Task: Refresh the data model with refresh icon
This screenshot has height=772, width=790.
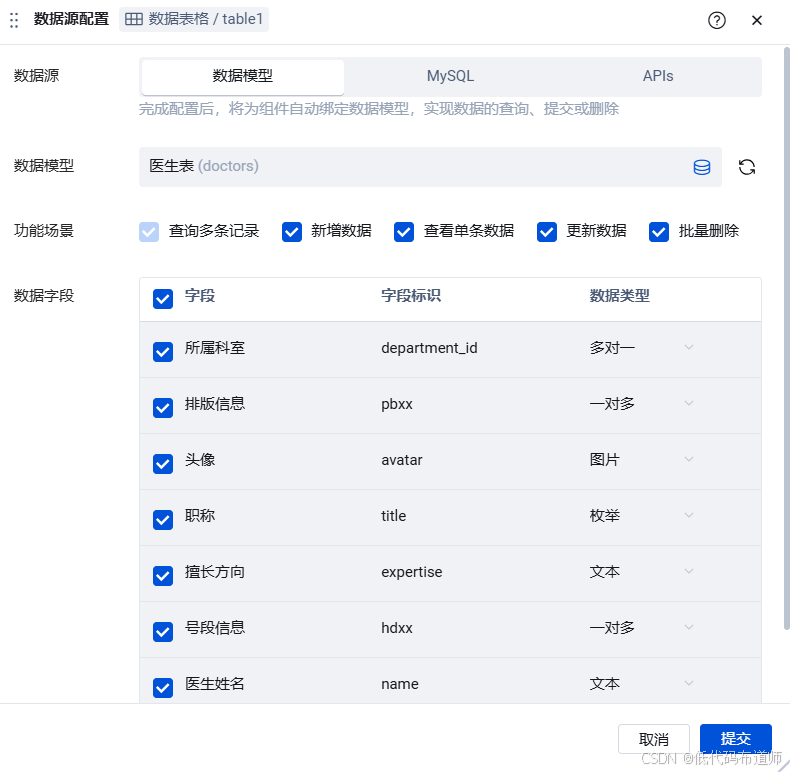Action: [747, 167]
